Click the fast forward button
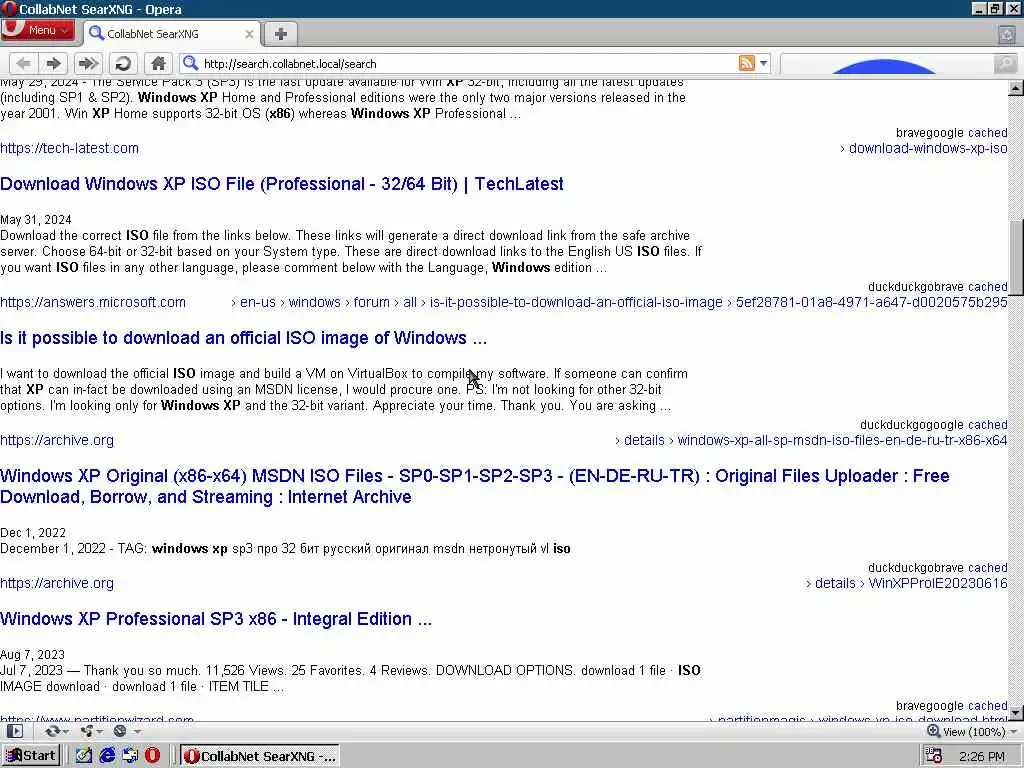The image size is (1024, 768). tap(88, 63)
